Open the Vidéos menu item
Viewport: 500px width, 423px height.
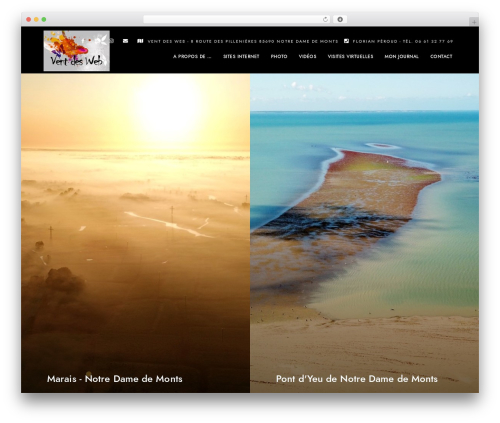(x=307, y=56)
